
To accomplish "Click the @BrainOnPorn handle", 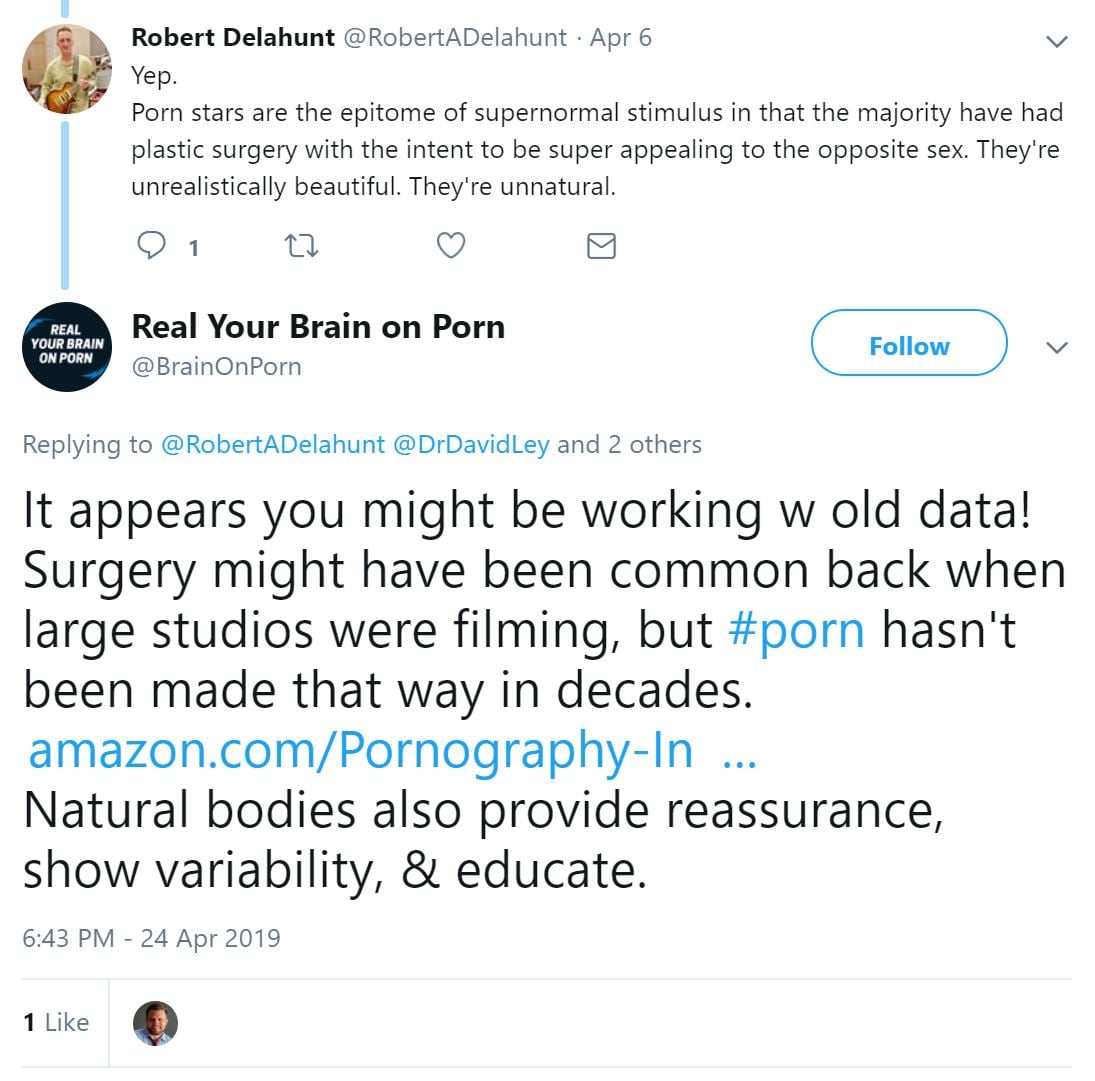I will (216, 367).
